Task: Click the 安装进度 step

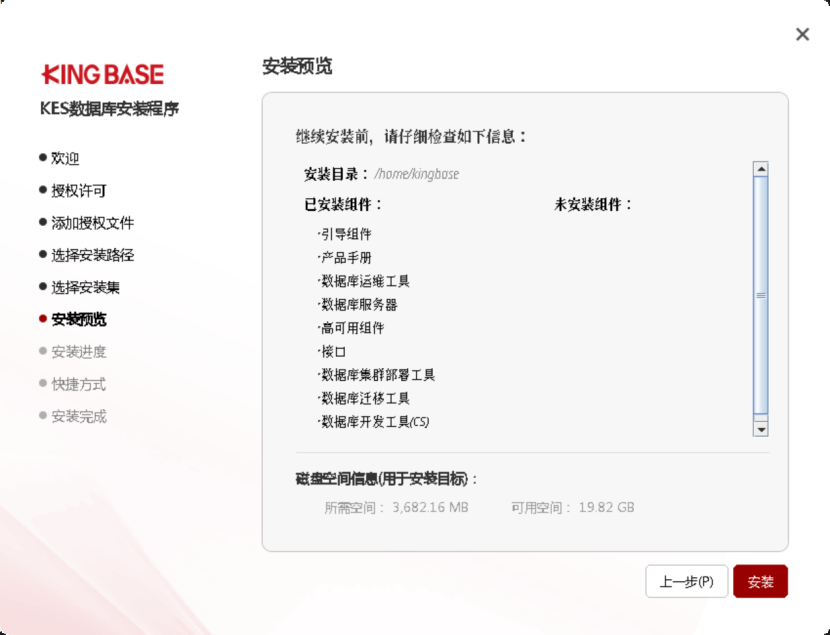Action: point(78,352)
